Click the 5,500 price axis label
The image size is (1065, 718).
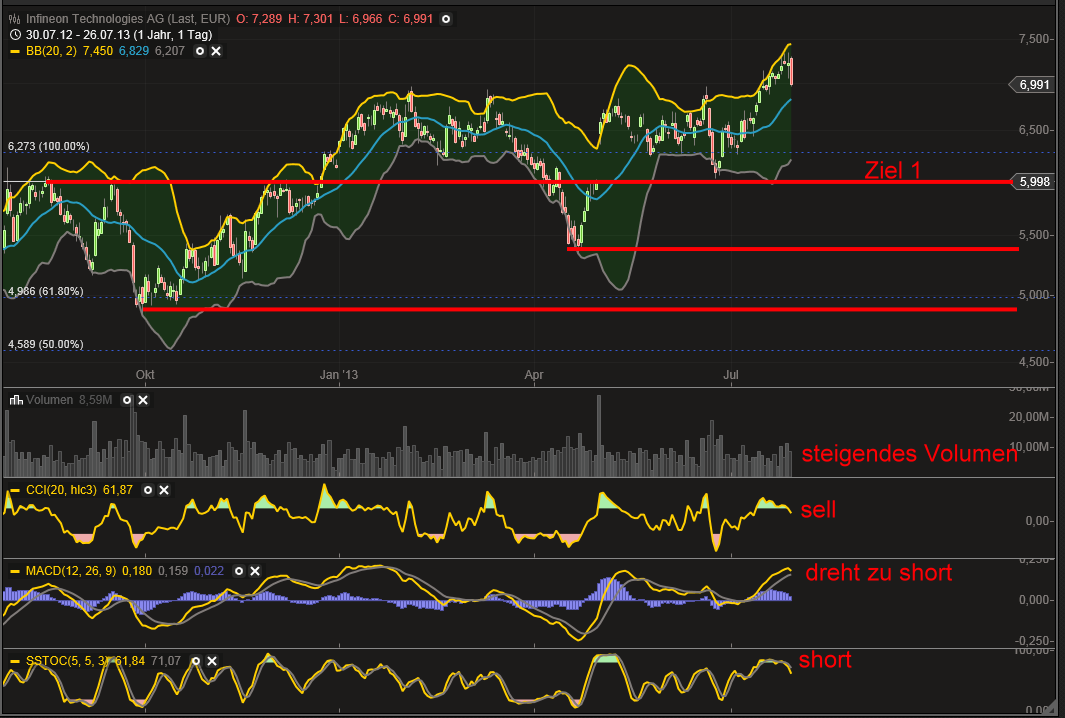tap(1036, 235)
